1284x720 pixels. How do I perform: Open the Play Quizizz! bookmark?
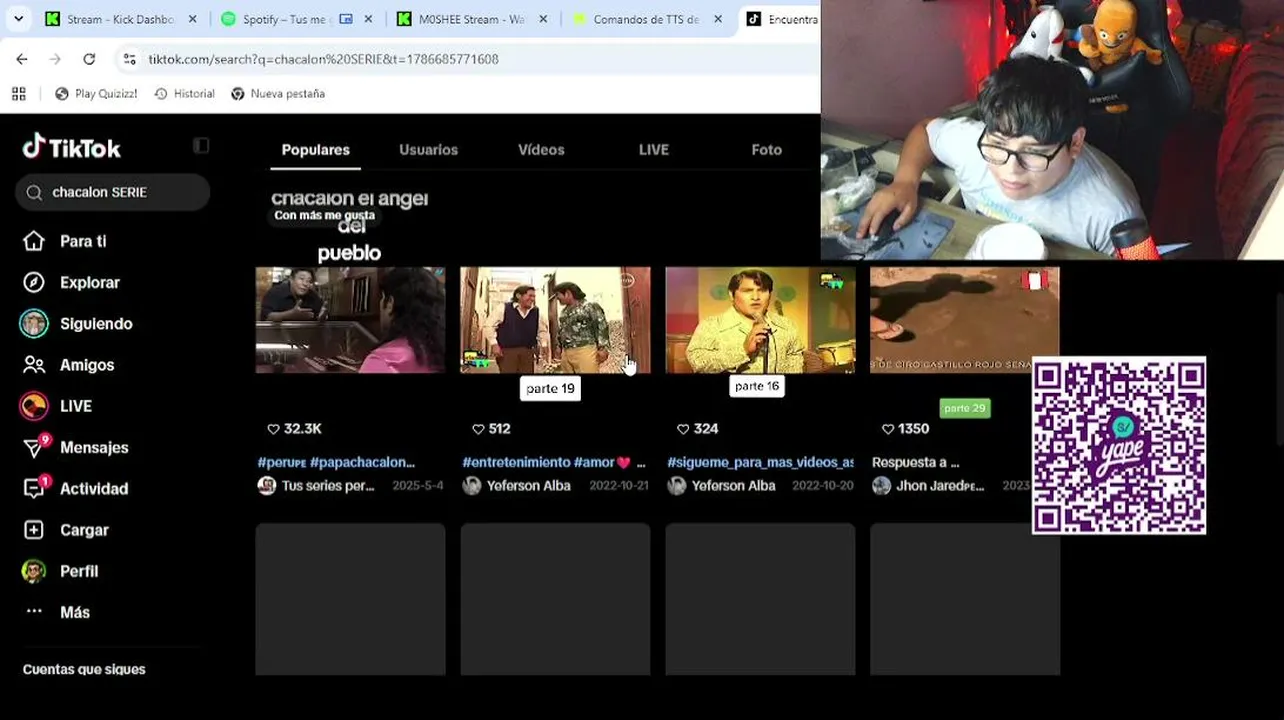coord(96,93)
